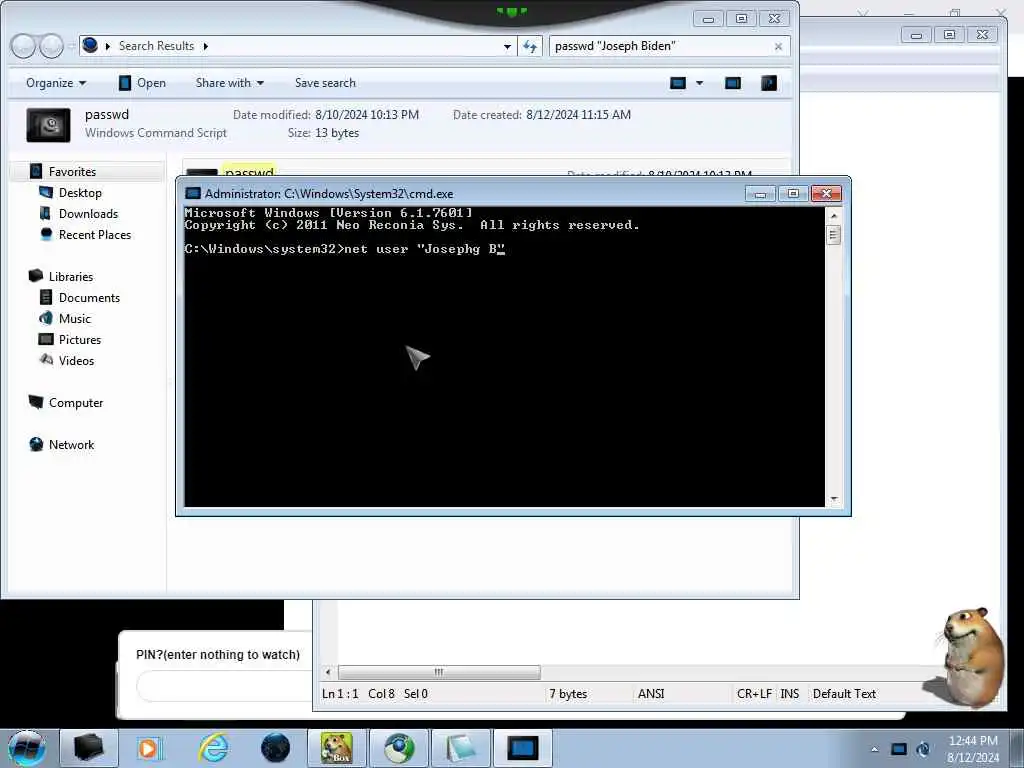Toggle the preview pane icon
The height and width of the screenshot is (768, 1024).
click(x=733, y=83)
